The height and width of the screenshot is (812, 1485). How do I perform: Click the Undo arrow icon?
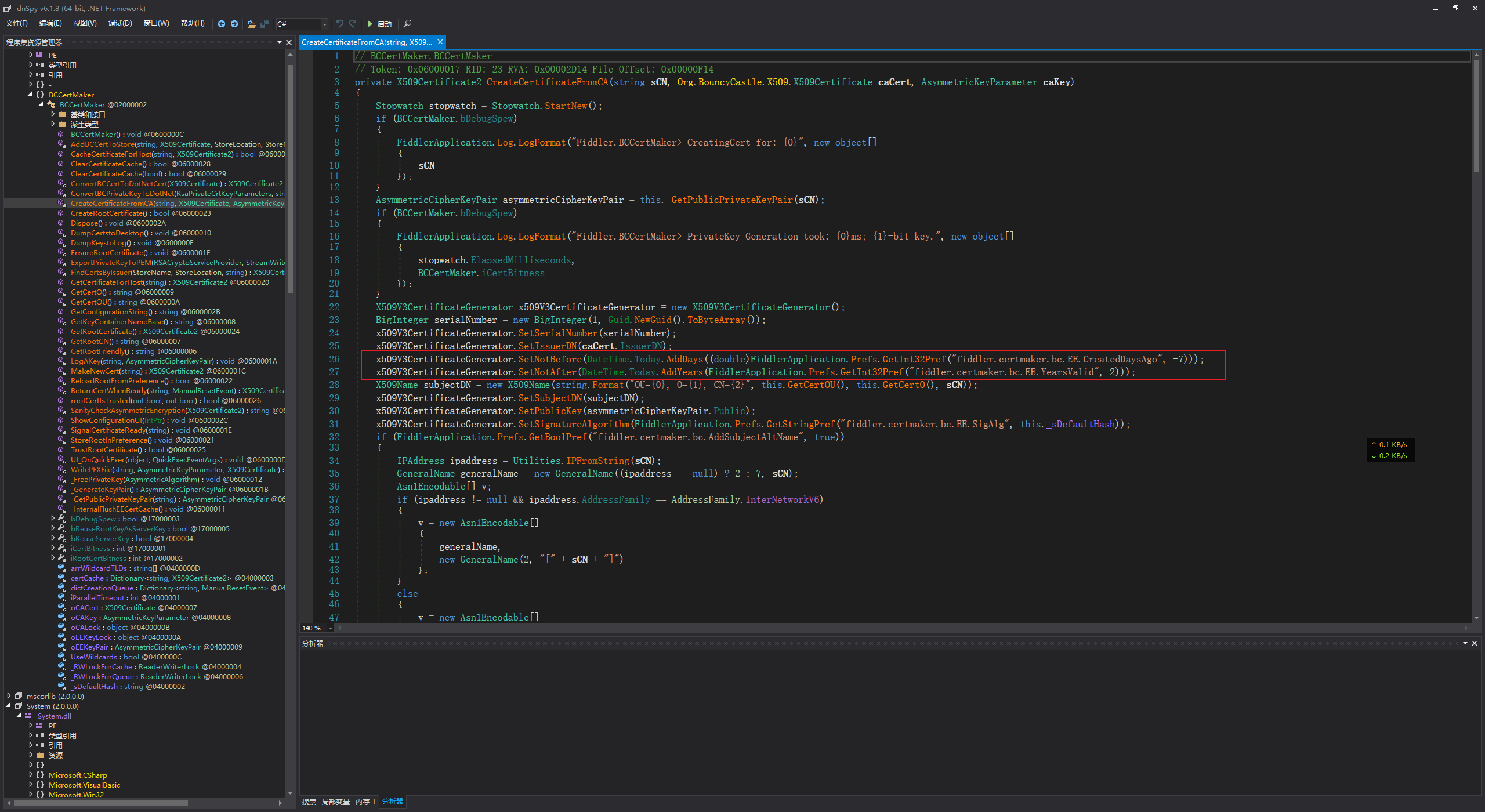point(340,24)
